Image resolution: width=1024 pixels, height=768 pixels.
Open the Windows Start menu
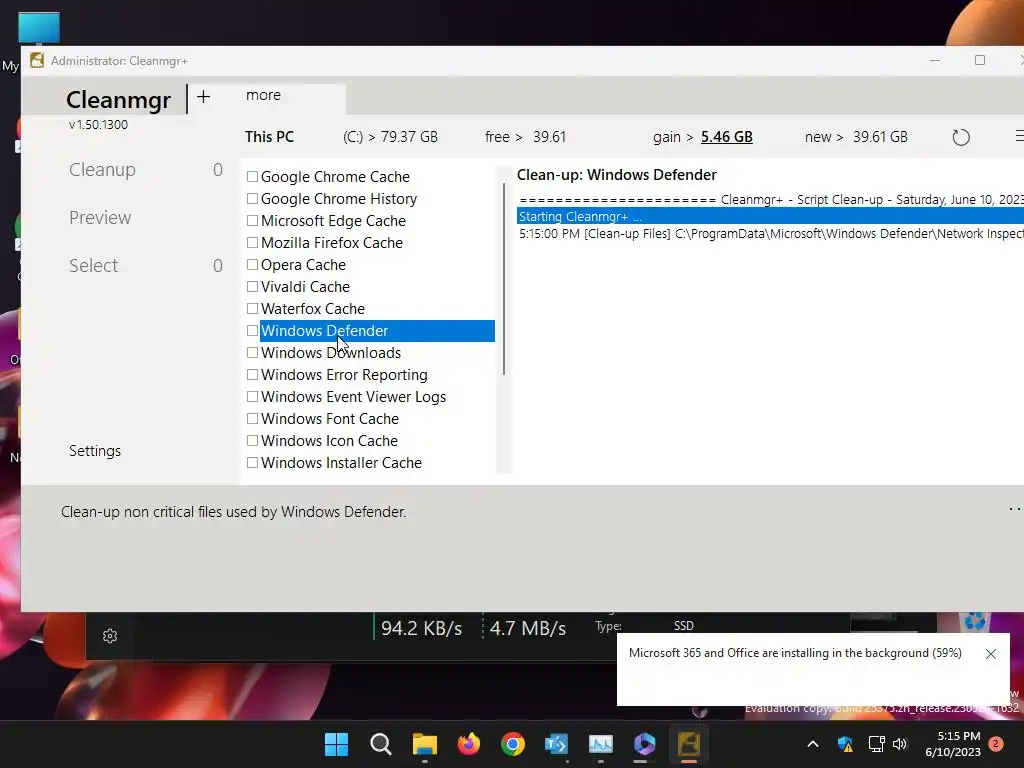click(336, 744)
